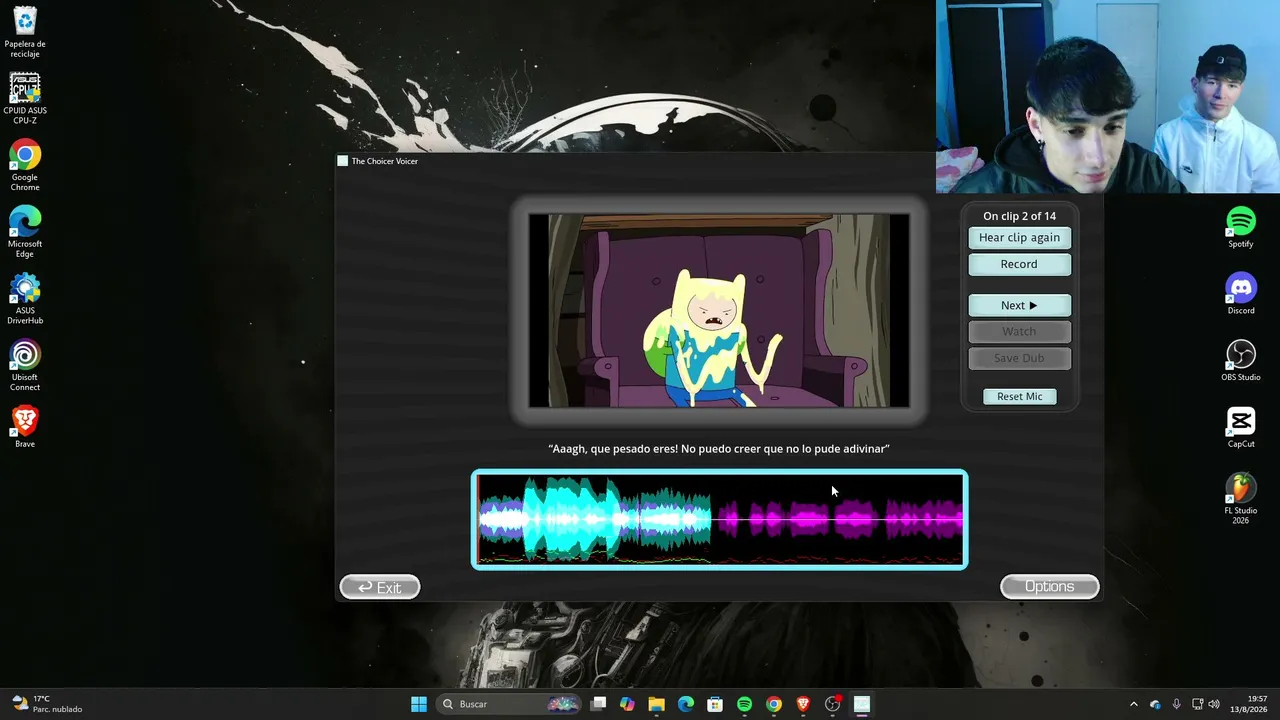Select the Brave browser desktop icon
Viewport: 1280px width, 720px height.
click(x=25, y=427)
